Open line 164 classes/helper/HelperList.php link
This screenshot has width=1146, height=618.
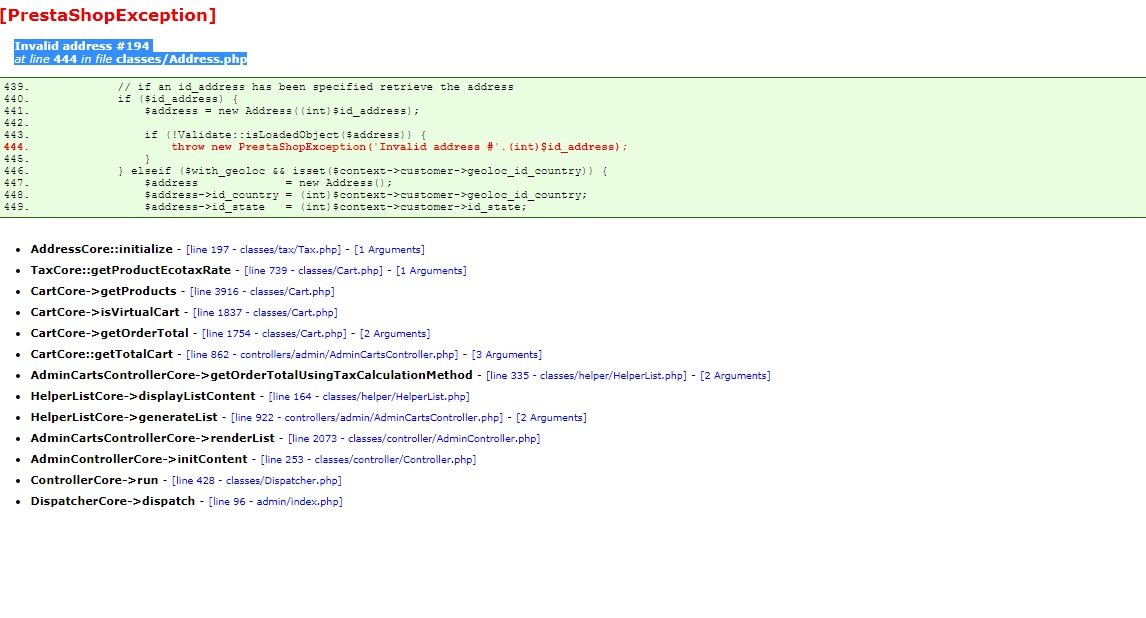(x=369, y=397)
